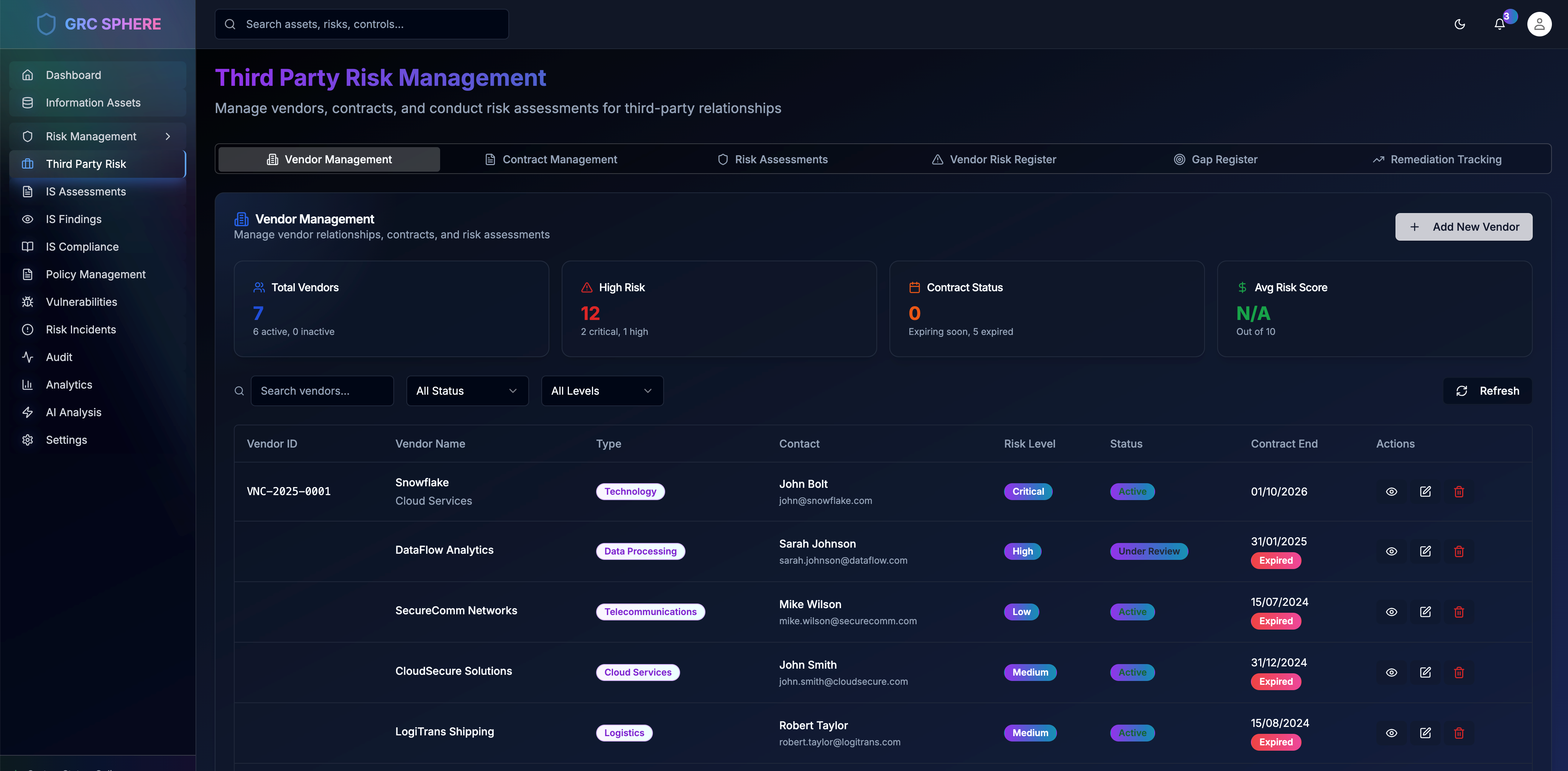
Task: Edit the CloudSecure Solutions vendor entry
Action: 1425,673
